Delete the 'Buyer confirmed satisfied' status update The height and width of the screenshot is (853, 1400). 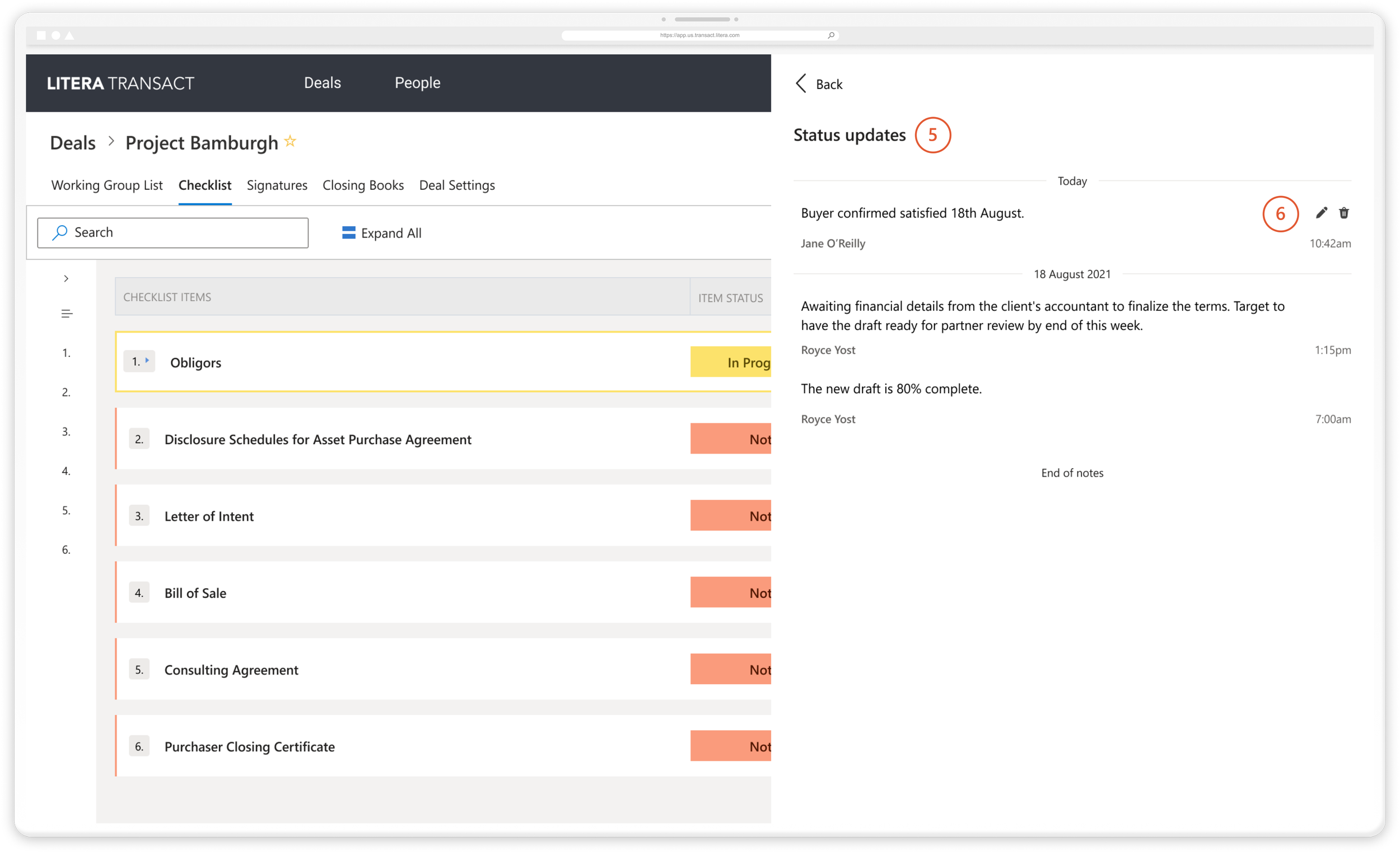(1345, 212)
